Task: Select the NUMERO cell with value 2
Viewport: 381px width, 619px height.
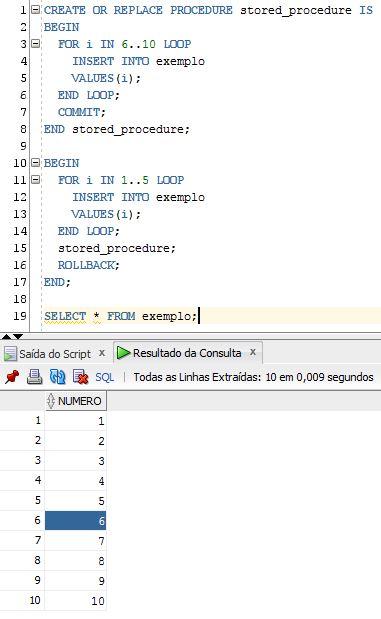Action: tap(75, 441)
